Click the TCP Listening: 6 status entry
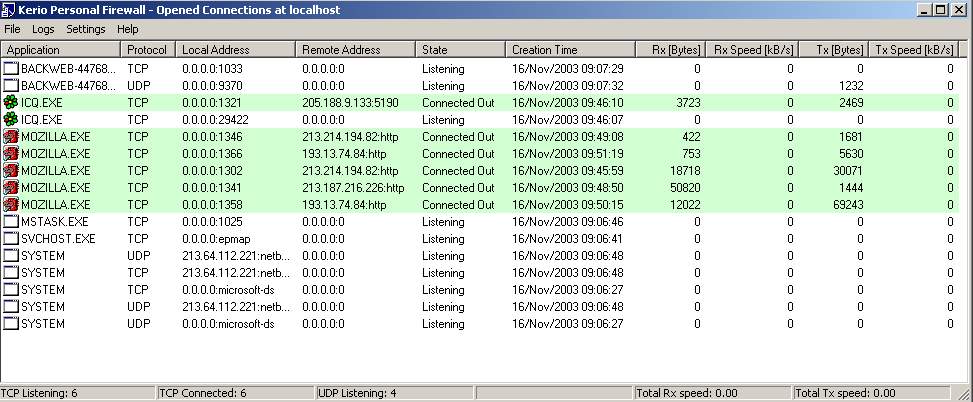 click(78, 393)
